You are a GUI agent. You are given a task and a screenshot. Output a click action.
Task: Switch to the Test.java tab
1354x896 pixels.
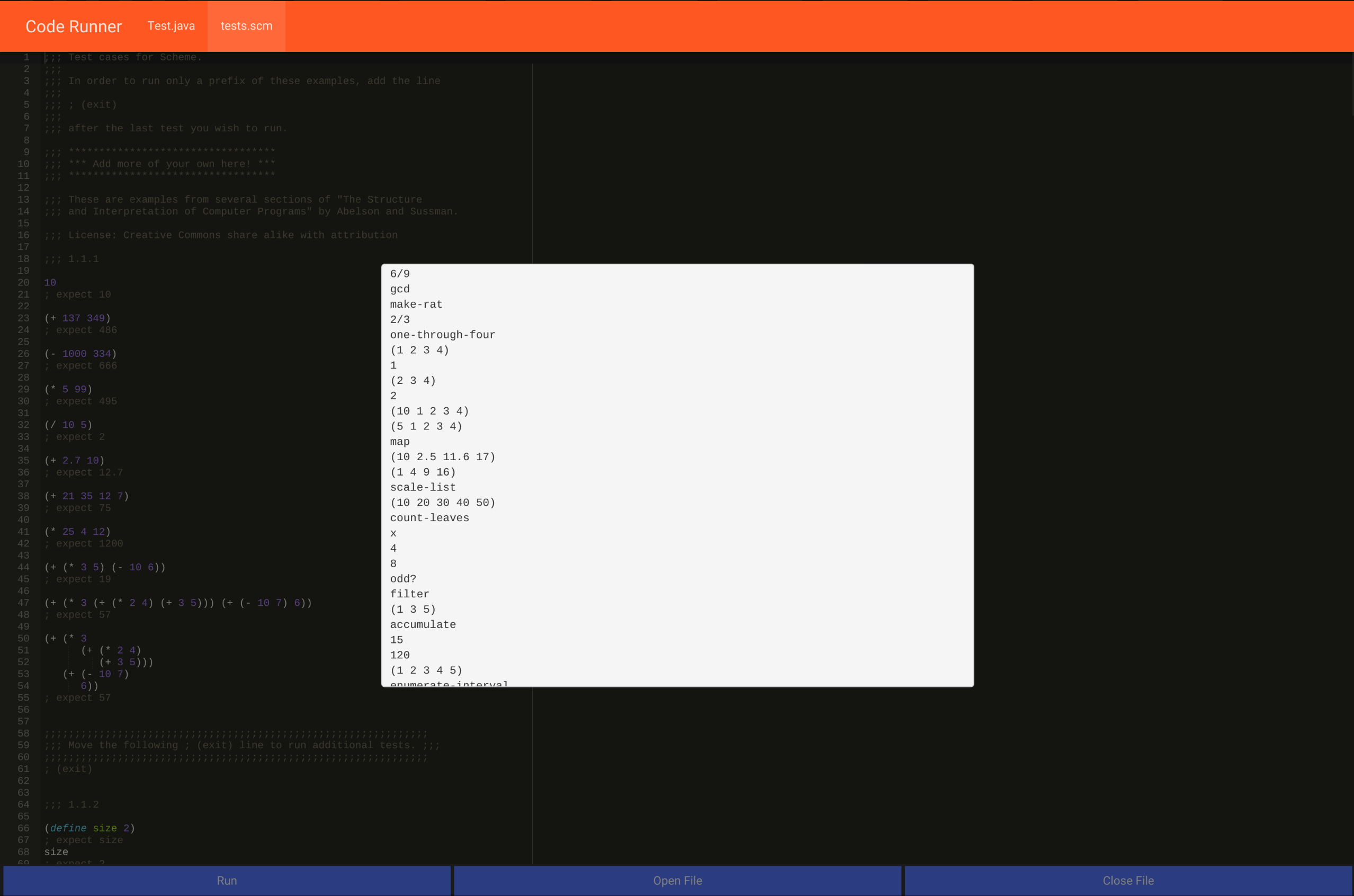[x=171, y=26]
